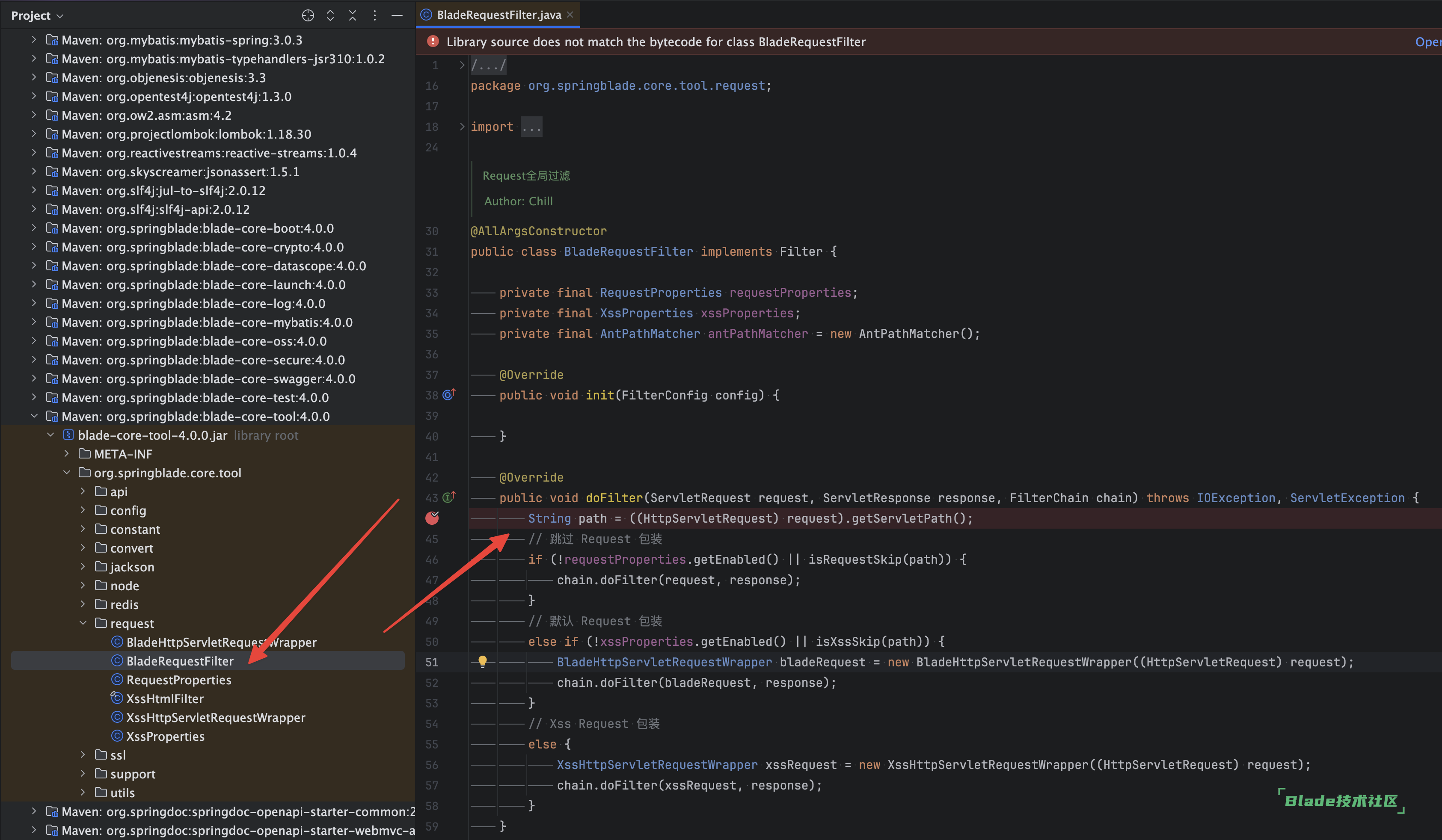Collapse Maven blade-core-tool:4.0.0 library

point(34,416)
